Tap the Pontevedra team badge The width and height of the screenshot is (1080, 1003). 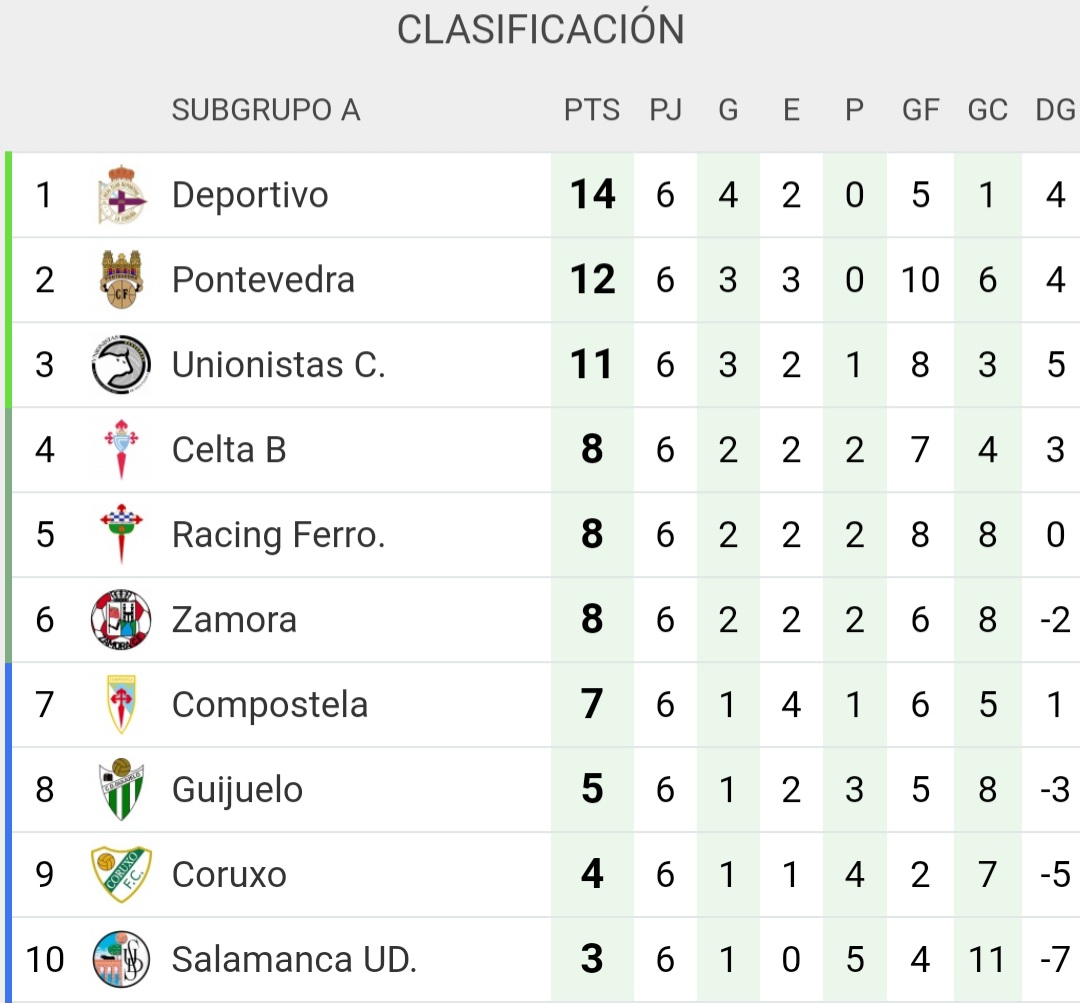tap(121, 280)
